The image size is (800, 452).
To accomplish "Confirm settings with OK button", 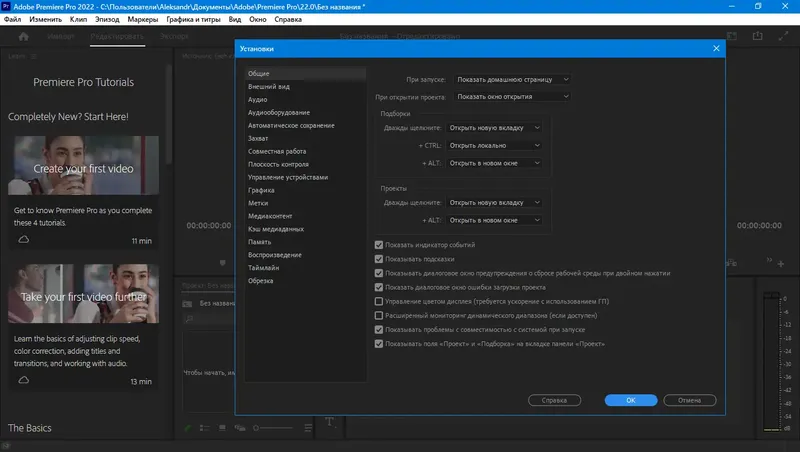I will point(631,400).
